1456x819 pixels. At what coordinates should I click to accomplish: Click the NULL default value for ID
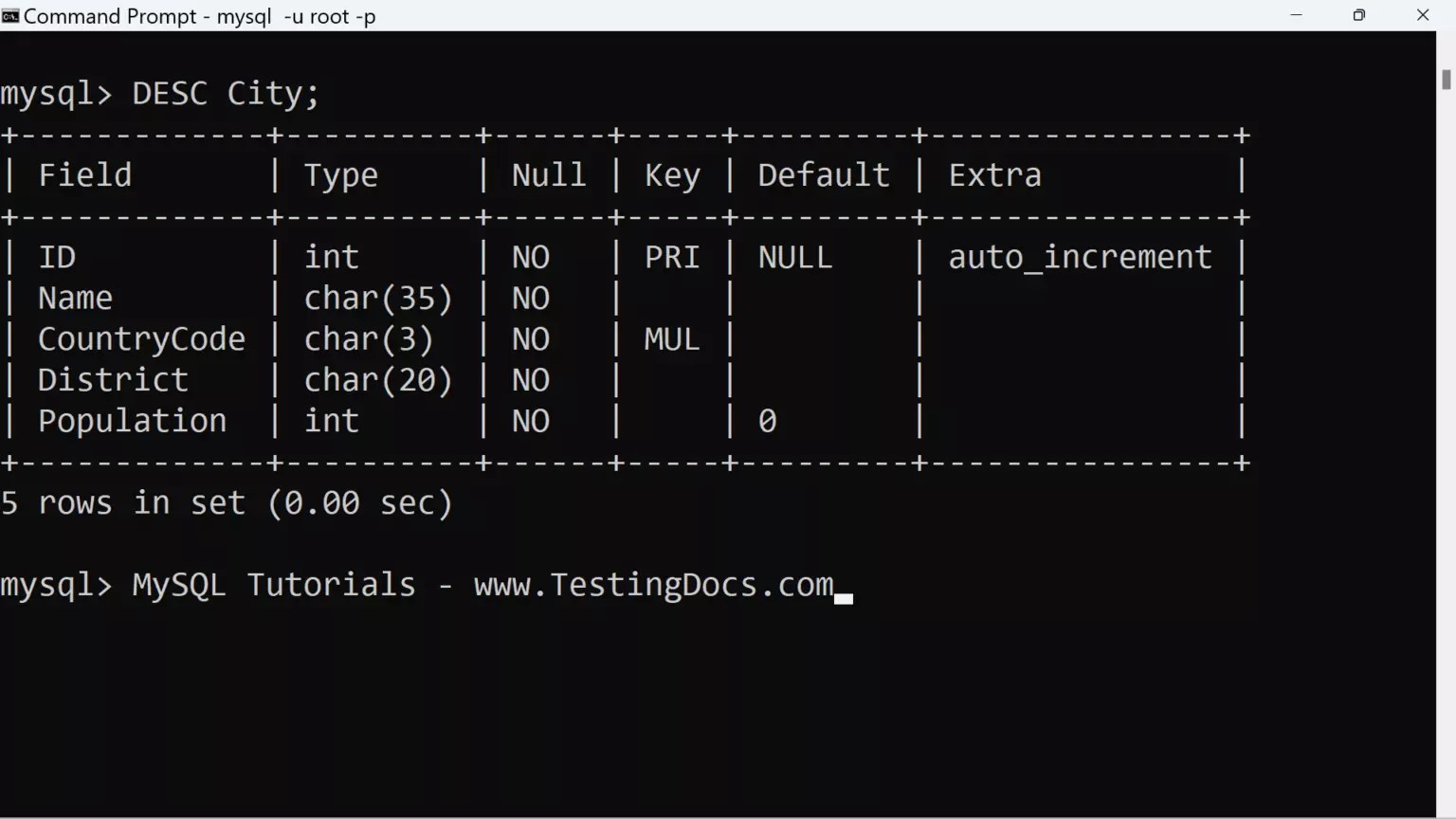(x=794, y=256)
